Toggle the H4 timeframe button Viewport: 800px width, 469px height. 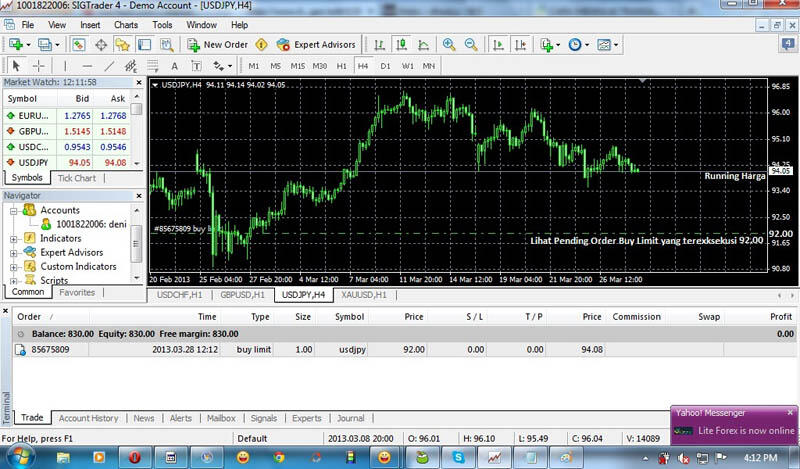[x=363, y=66]
